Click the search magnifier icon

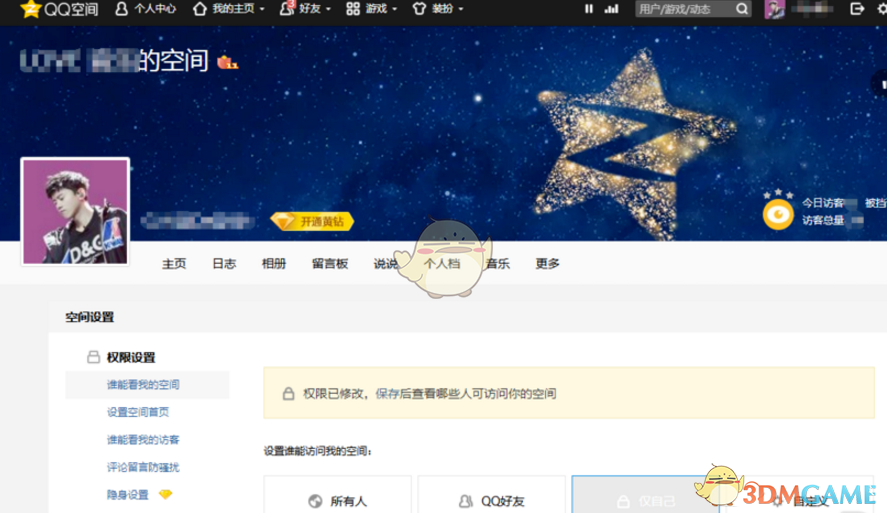point(742,9)
